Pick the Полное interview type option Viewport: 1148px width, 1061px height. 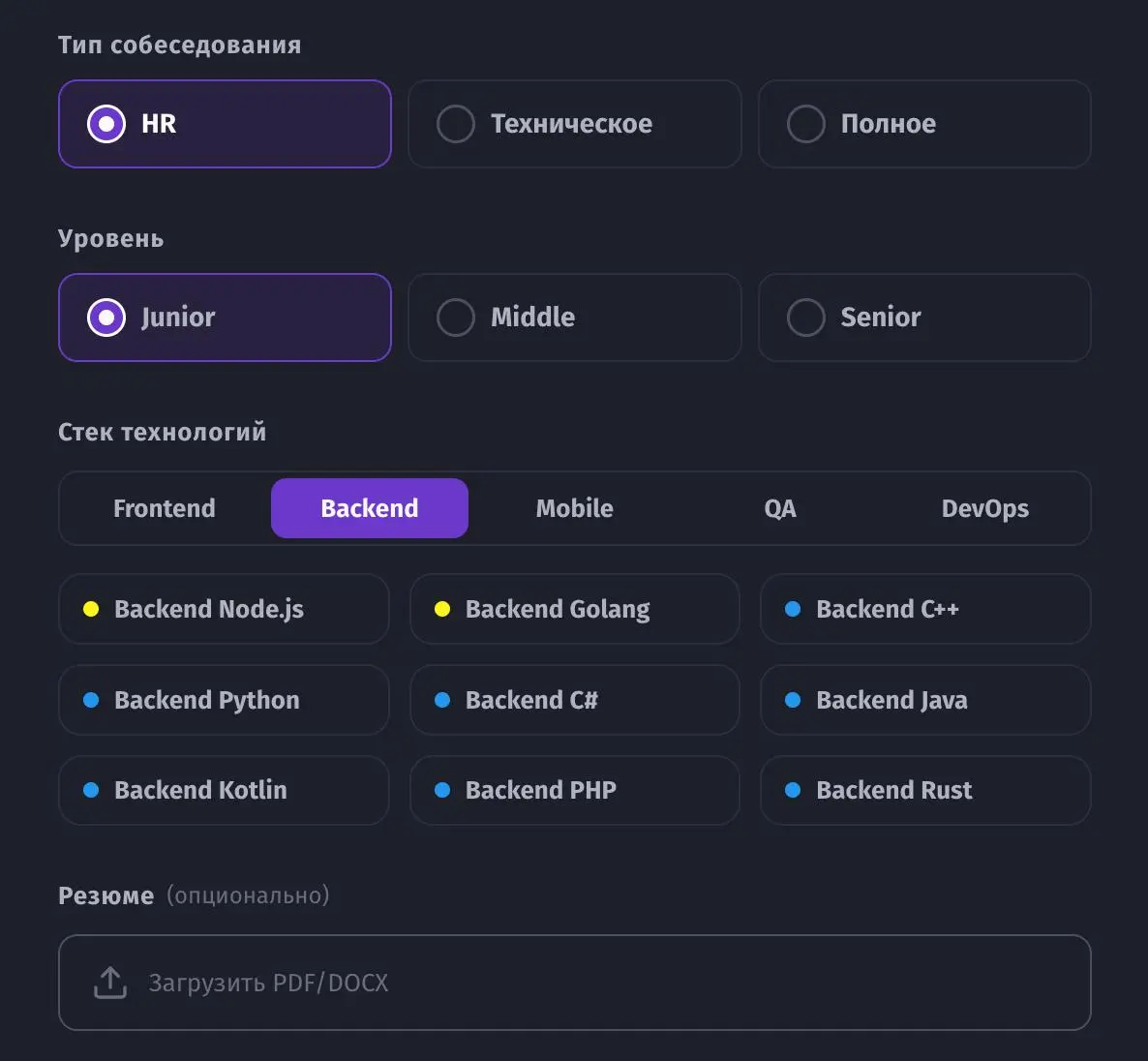pyautogui.click(x=924, y=124)
